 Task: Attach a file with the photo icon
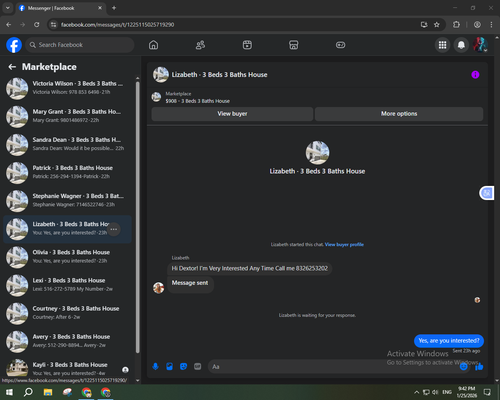[169, 367]
